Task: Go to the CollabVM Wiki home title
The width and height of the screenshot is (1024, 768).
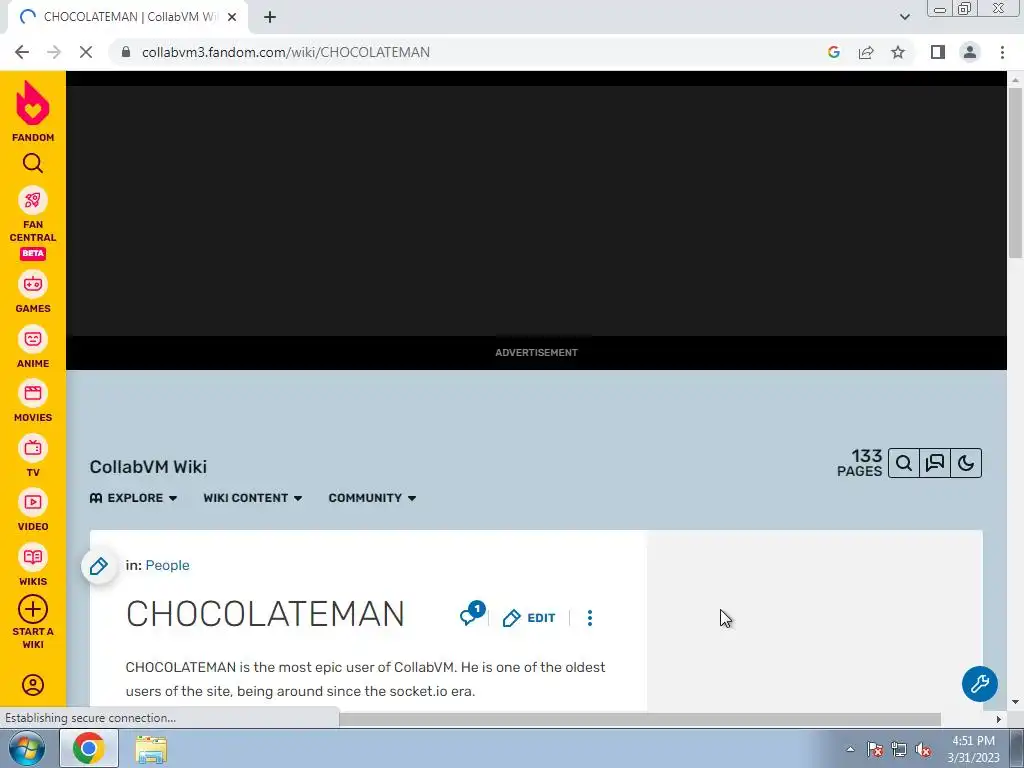Action: click(148, 467)
